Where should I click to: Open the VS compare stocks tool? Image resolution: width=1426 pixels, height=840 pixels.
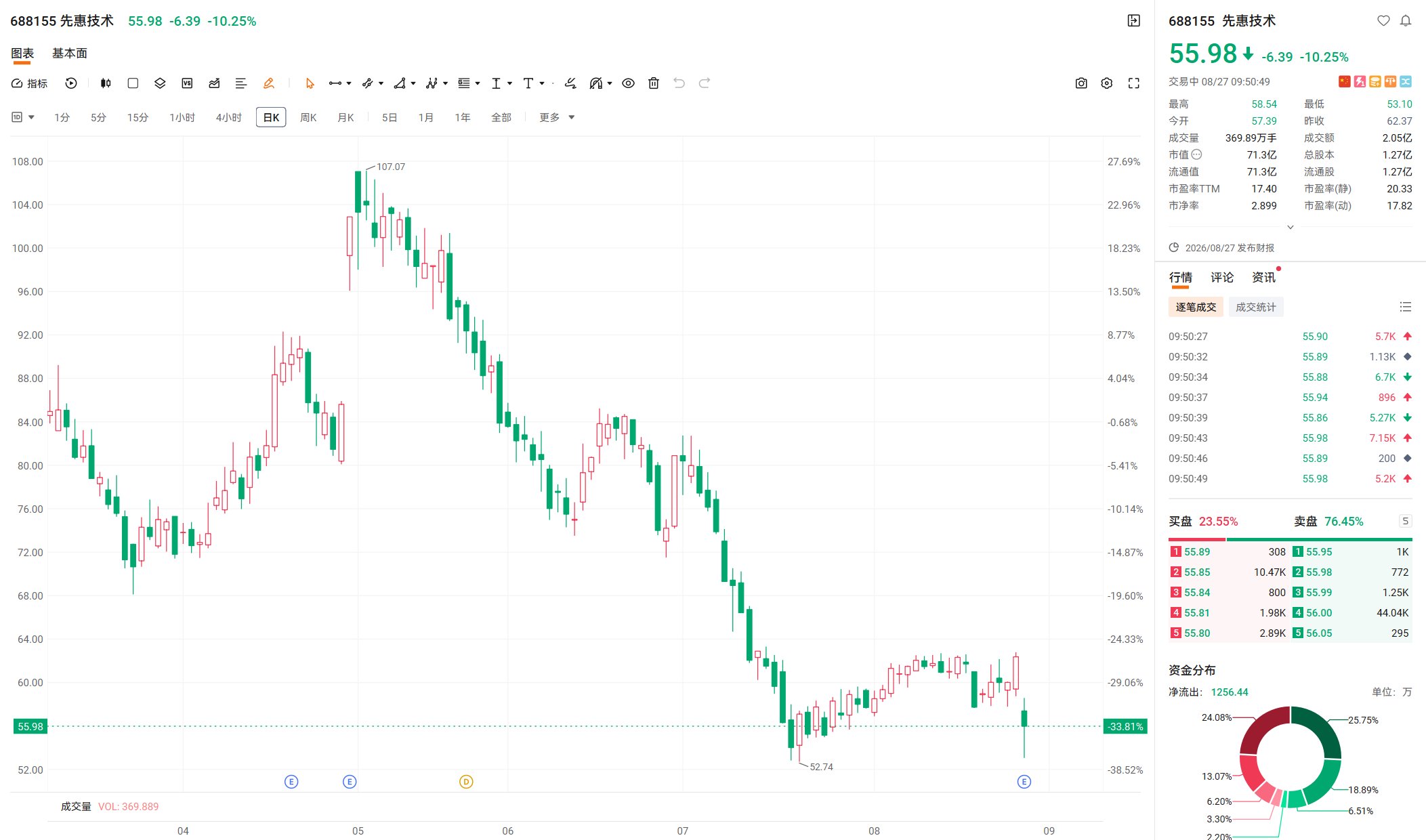tap(188, 83)
